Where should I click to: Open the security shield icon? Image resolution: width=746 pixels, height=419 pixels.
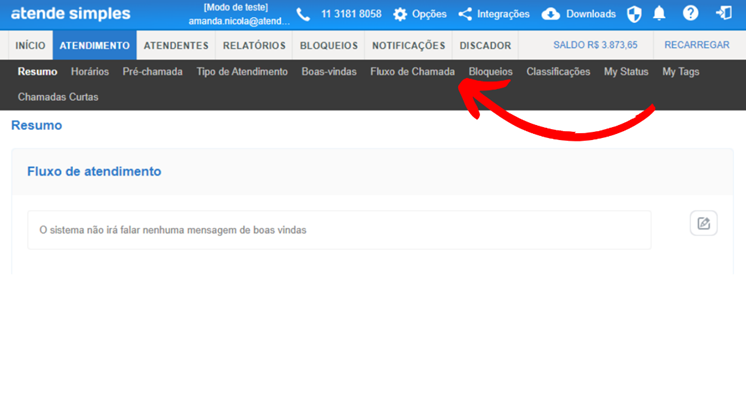tap(634, 14)
